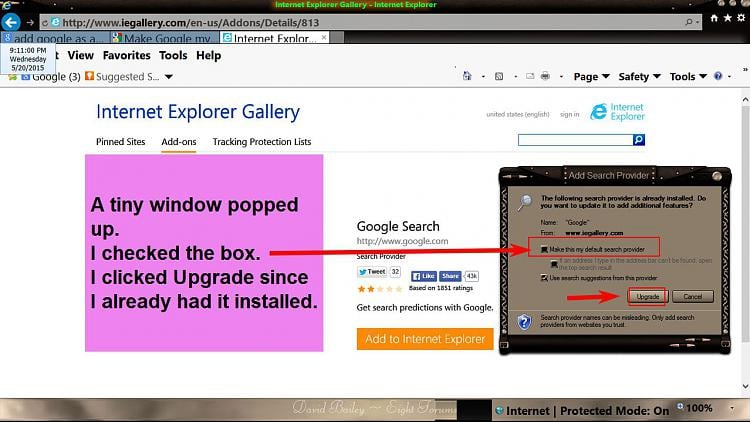This screenshot has width=750, height=422.
Task: Click the shield help icon in dialog
Action: [525, 321]
